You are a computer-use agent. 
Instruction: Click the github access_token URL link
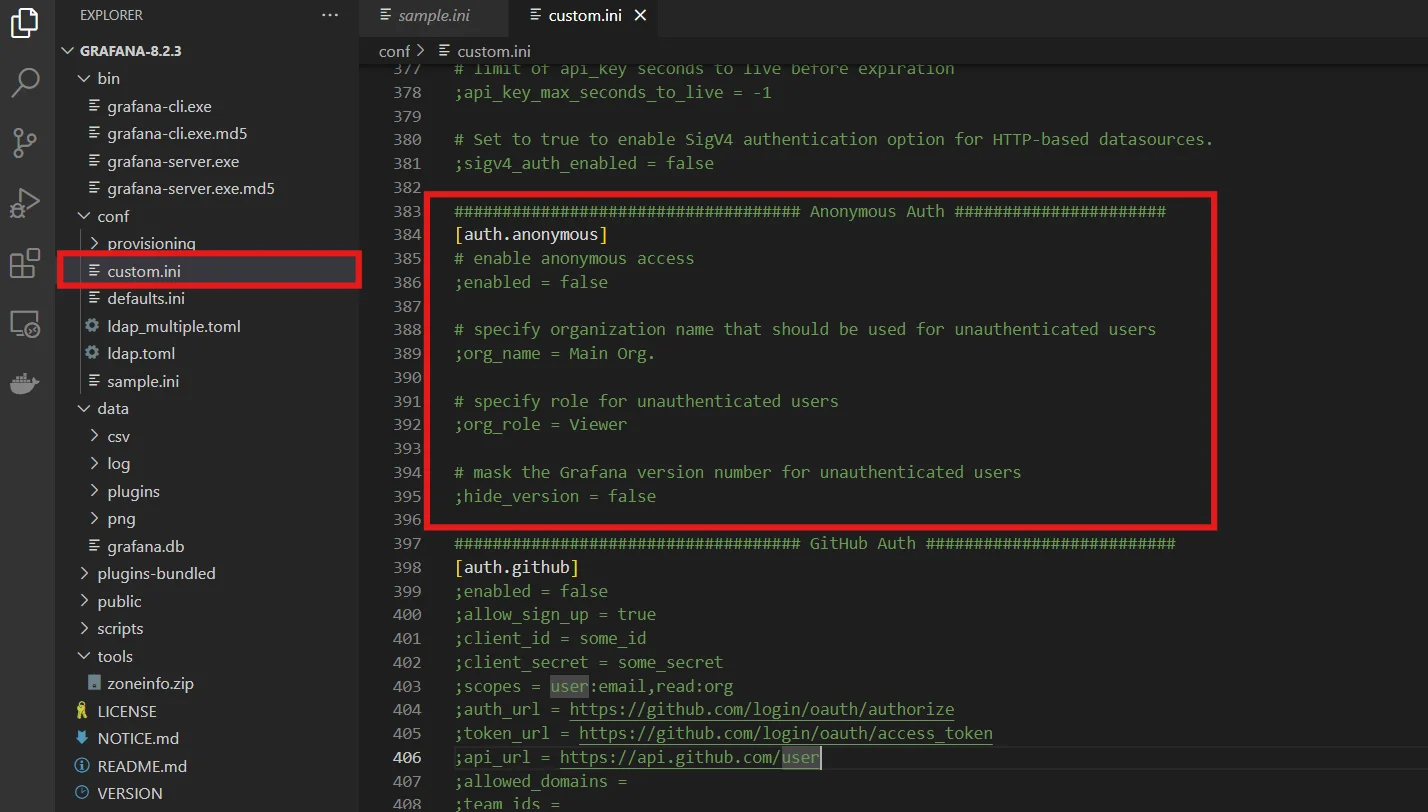click(786, 733)
